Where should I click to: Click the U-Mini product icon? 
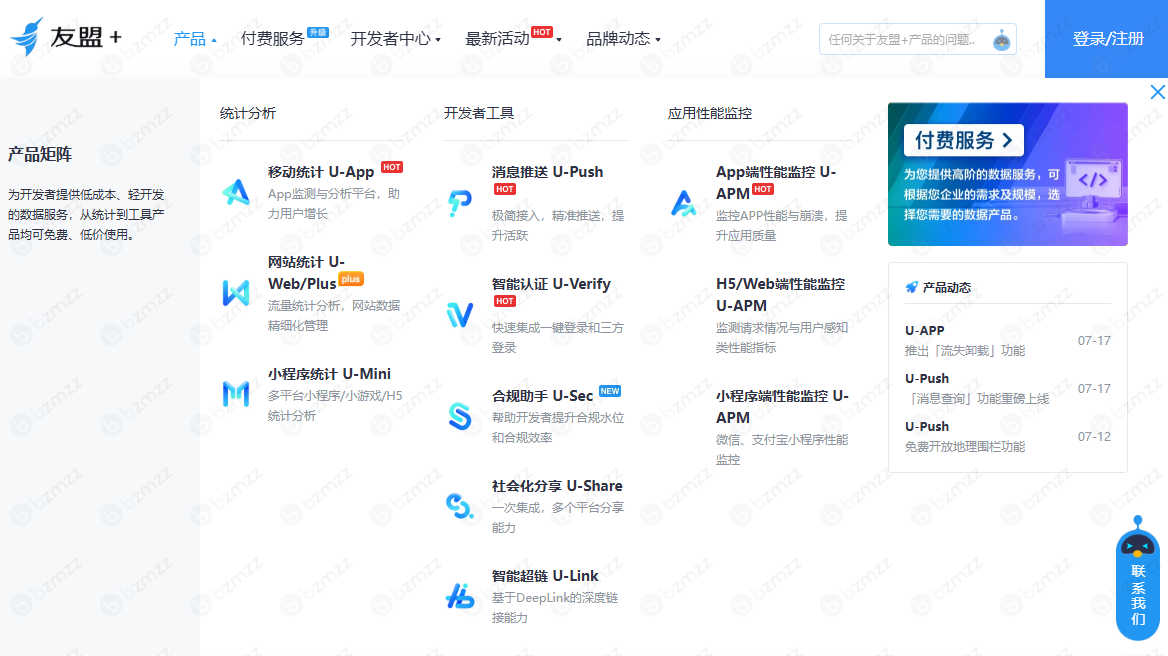click(236, 394)
